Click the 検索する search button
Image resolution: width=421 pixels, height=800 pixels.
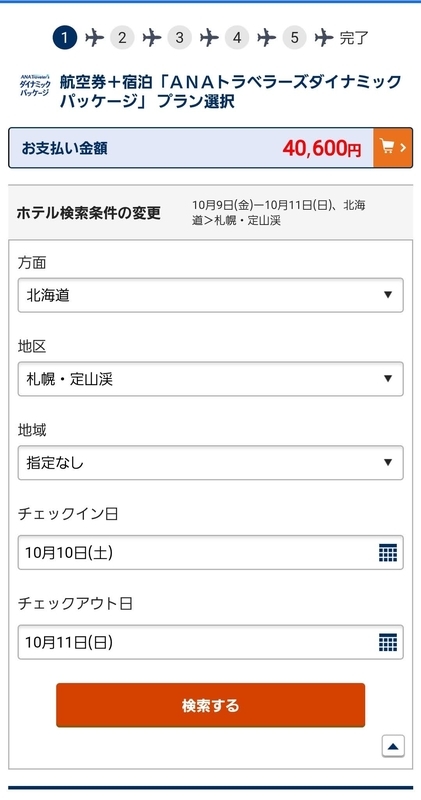(x=210, y=705)
